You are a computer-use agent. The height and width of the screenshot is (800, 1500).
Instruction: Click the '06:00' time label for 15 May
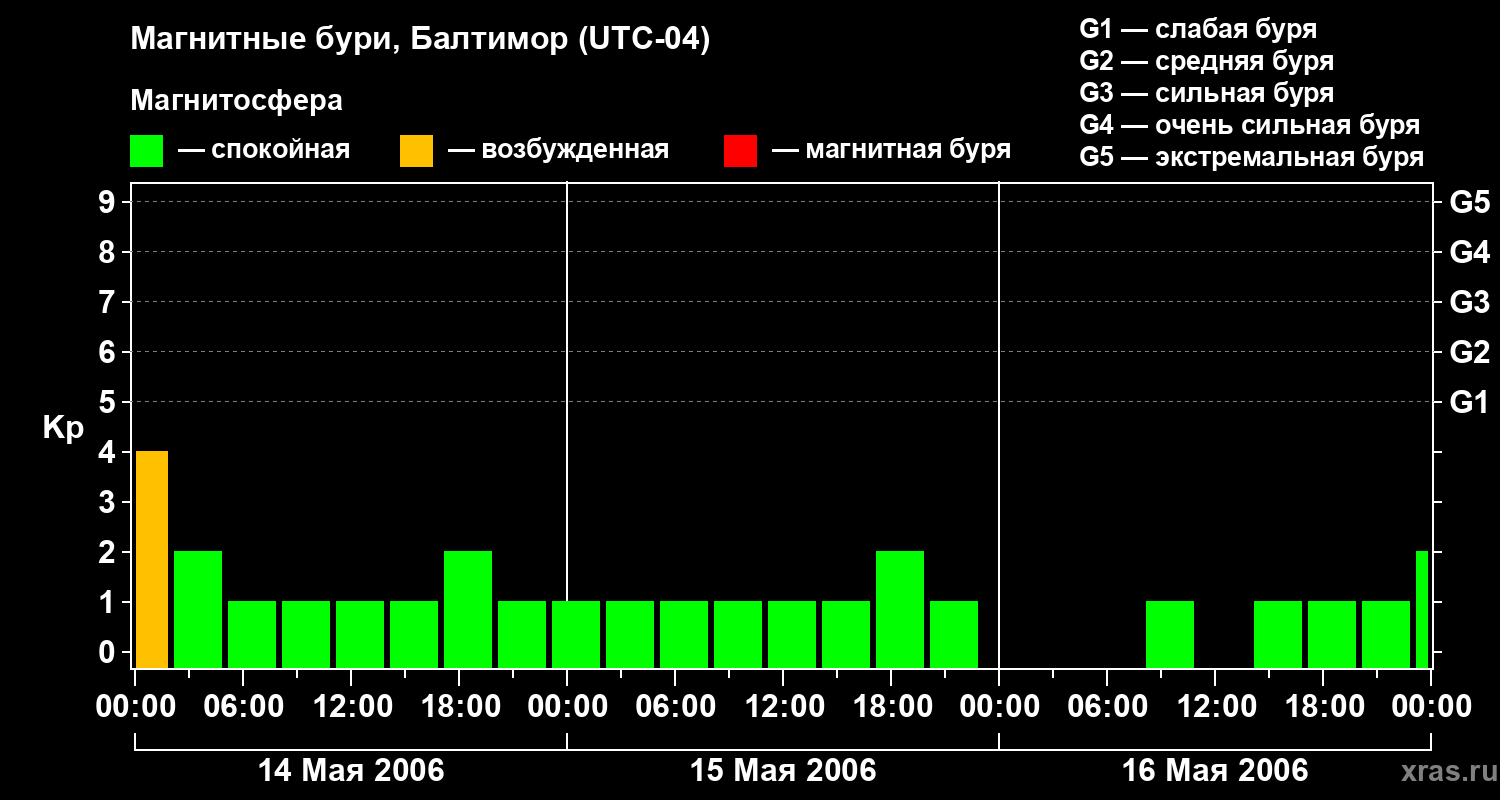click(675, 707)
